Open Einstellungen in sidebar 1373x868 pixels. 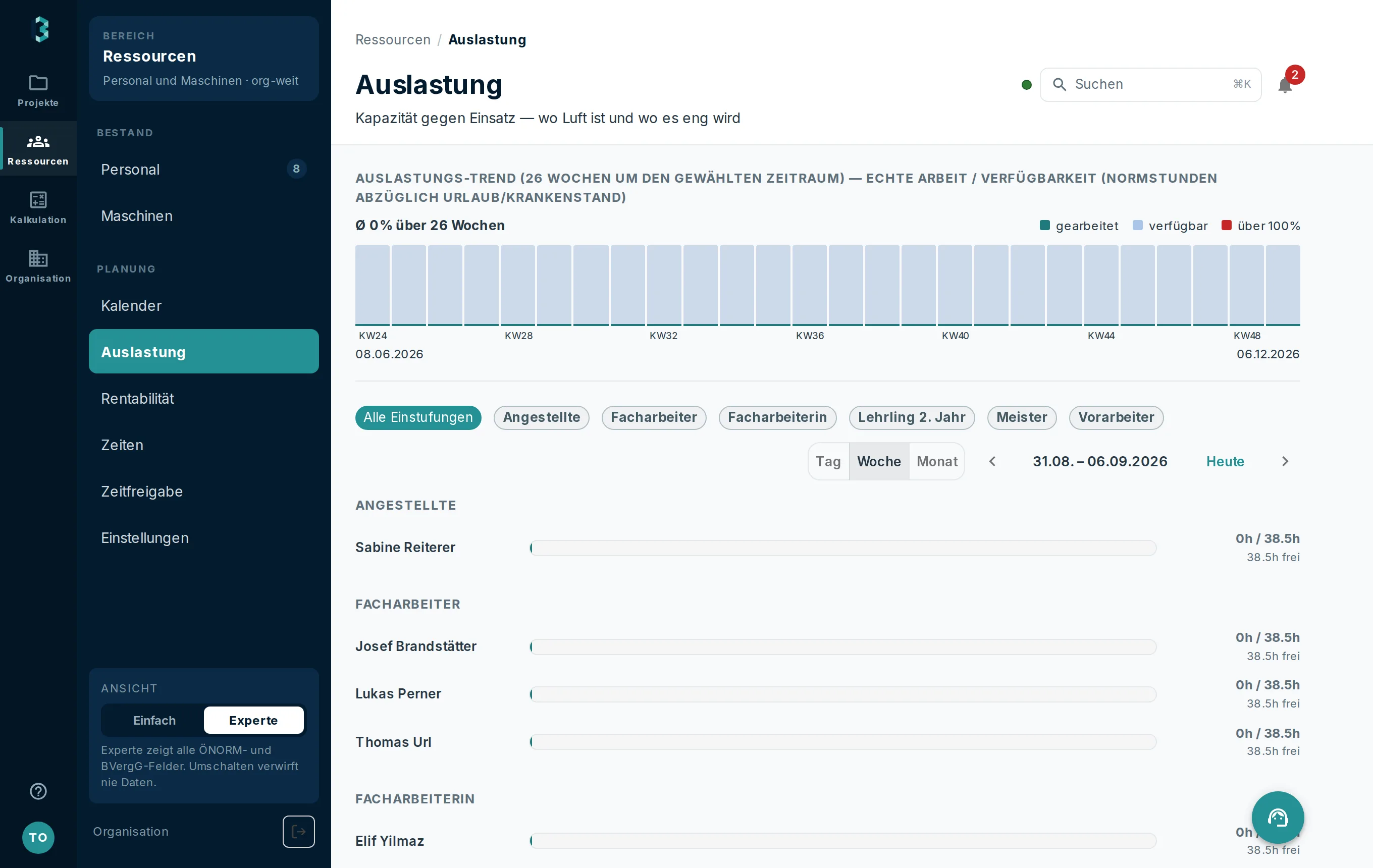coord(203,538)
